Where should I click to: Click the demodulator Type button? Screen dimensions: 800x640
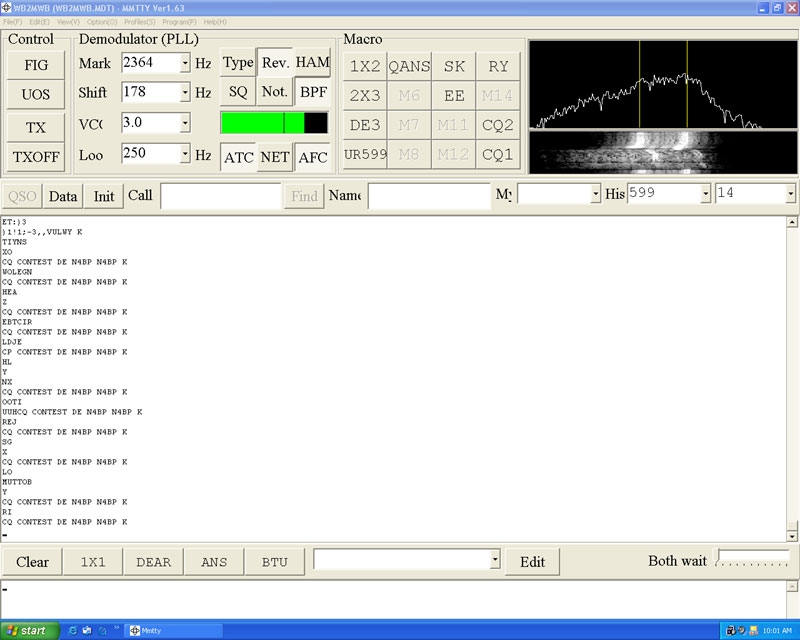[x=238, y=62]
